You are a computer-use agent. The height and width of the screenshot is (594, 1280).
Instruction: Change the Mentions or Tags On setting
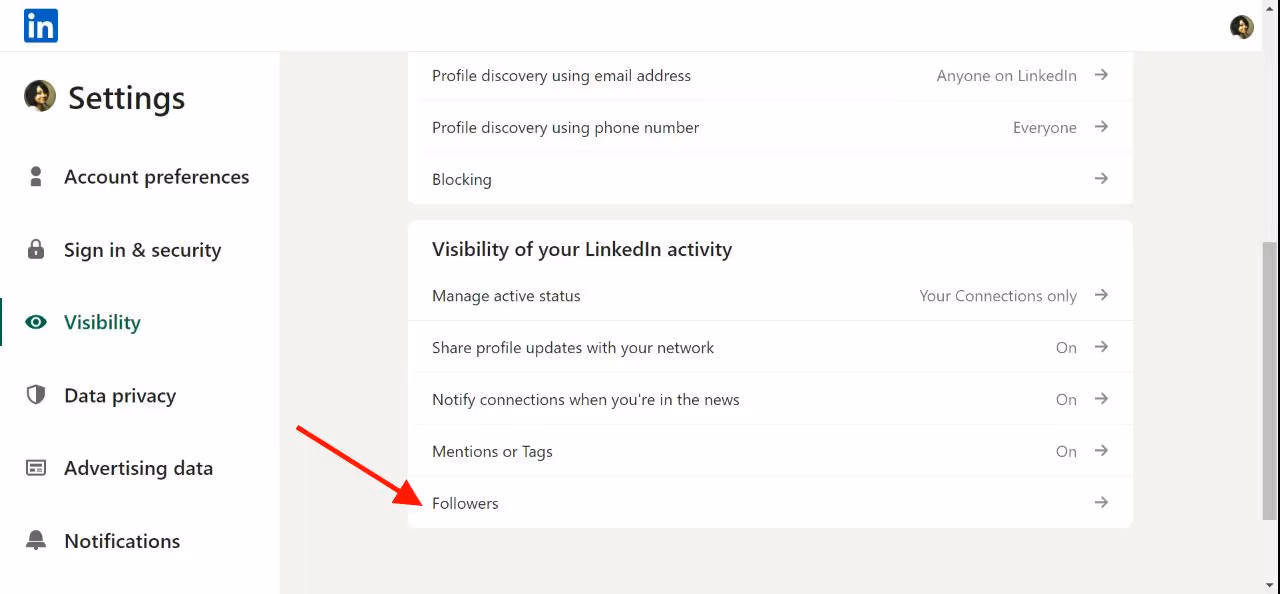click(1100, 451)
